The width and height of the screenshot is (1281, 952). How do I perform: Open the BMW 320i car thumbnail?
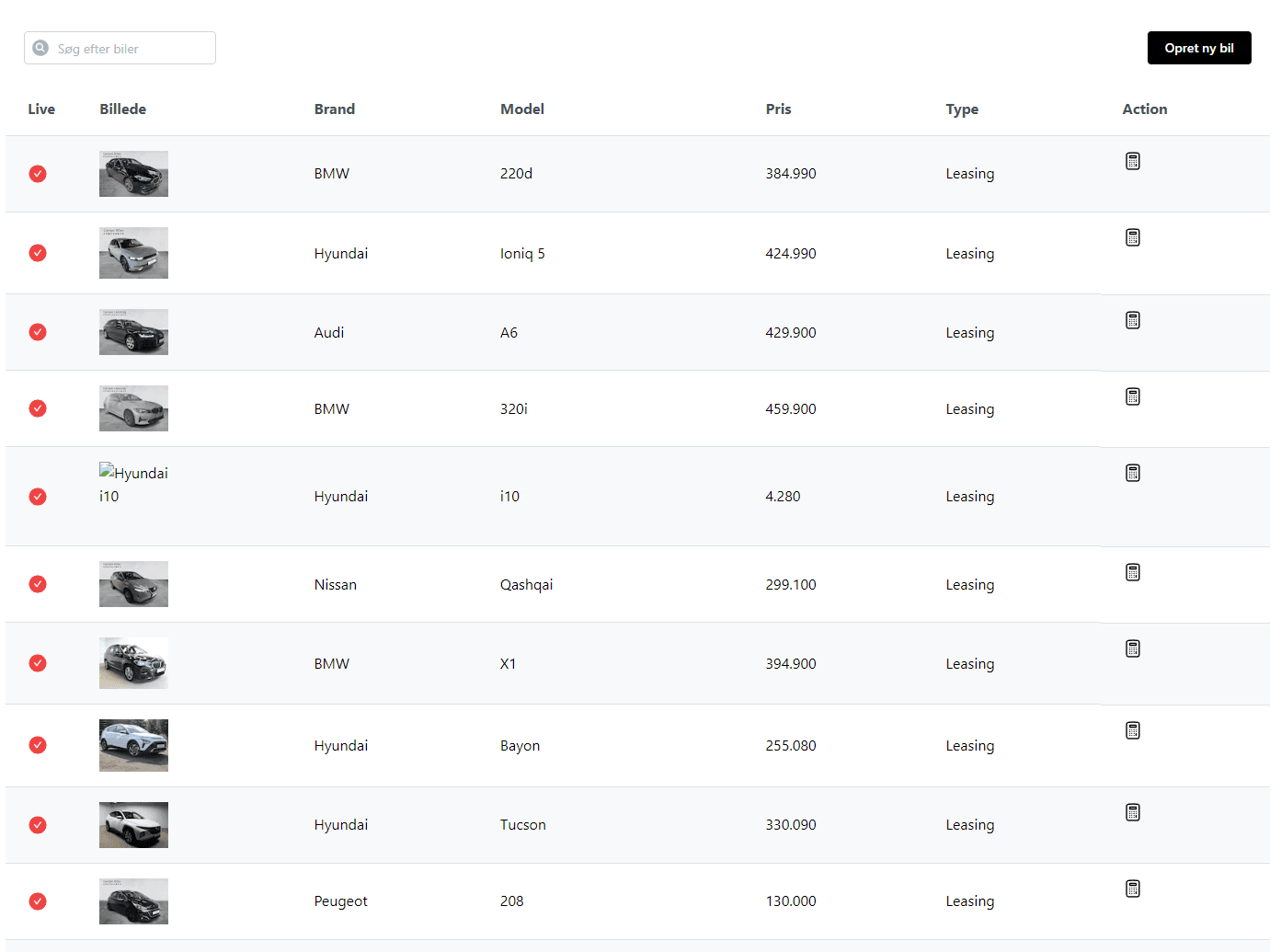(133, 408)
